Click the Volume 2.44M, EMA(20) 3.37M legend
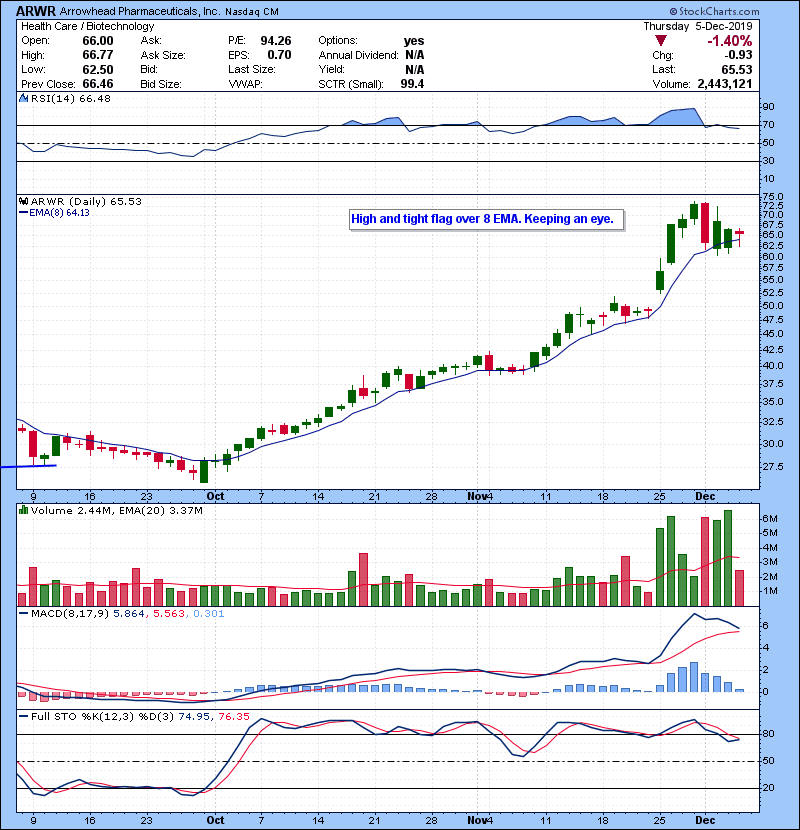Screen dimensions: 800x830 pos(116,510)
